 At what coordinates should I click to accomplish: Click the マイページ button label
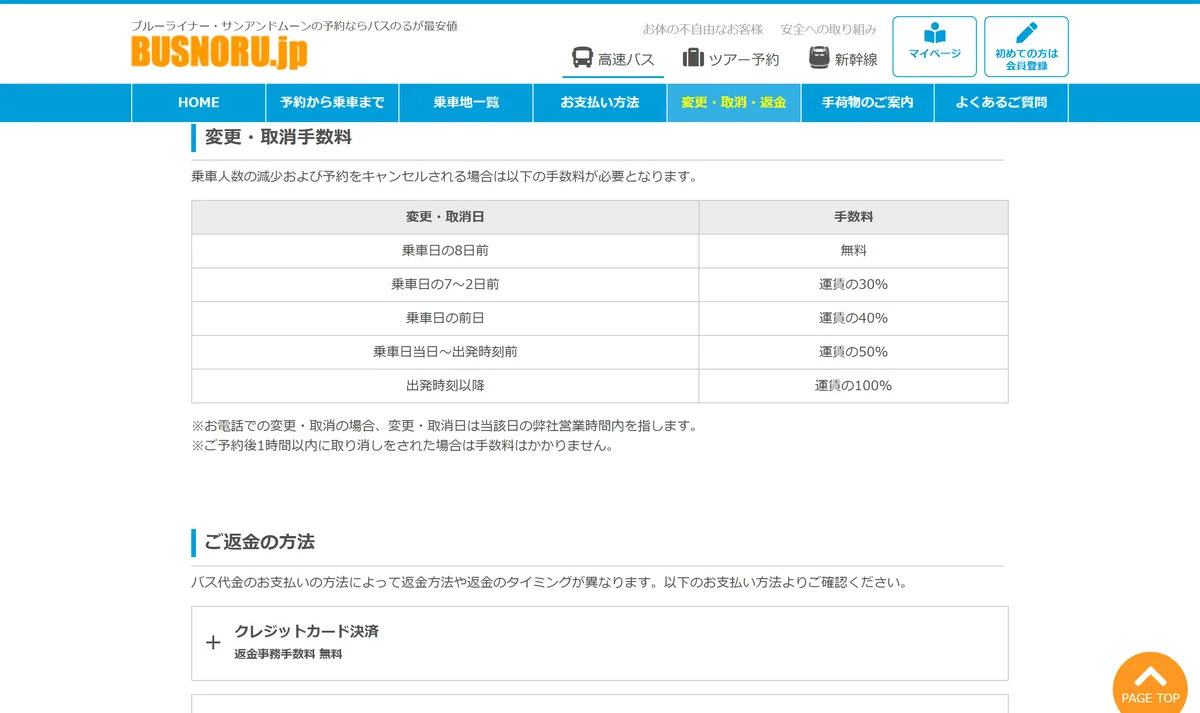934,54
